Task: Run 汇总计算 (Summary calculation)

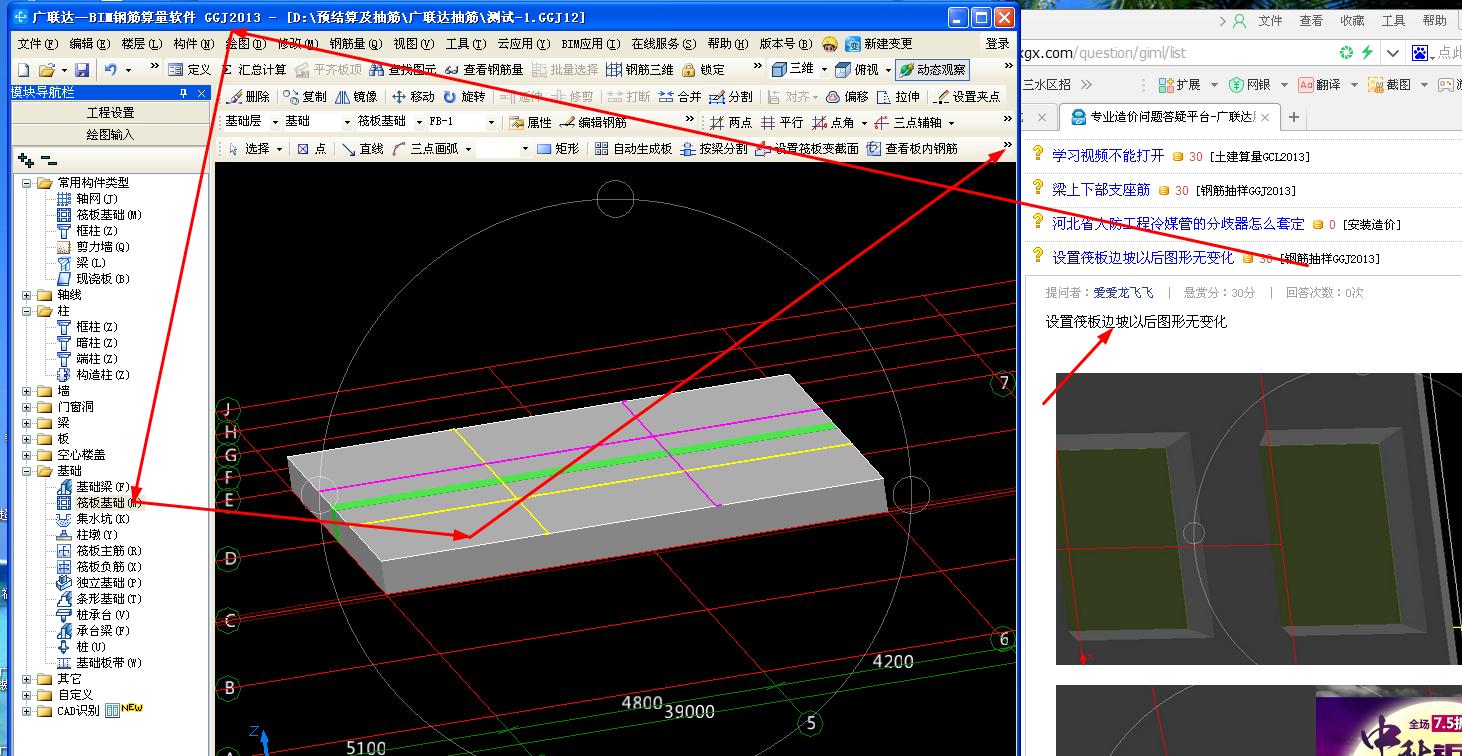Action: (x=254, y=70)
